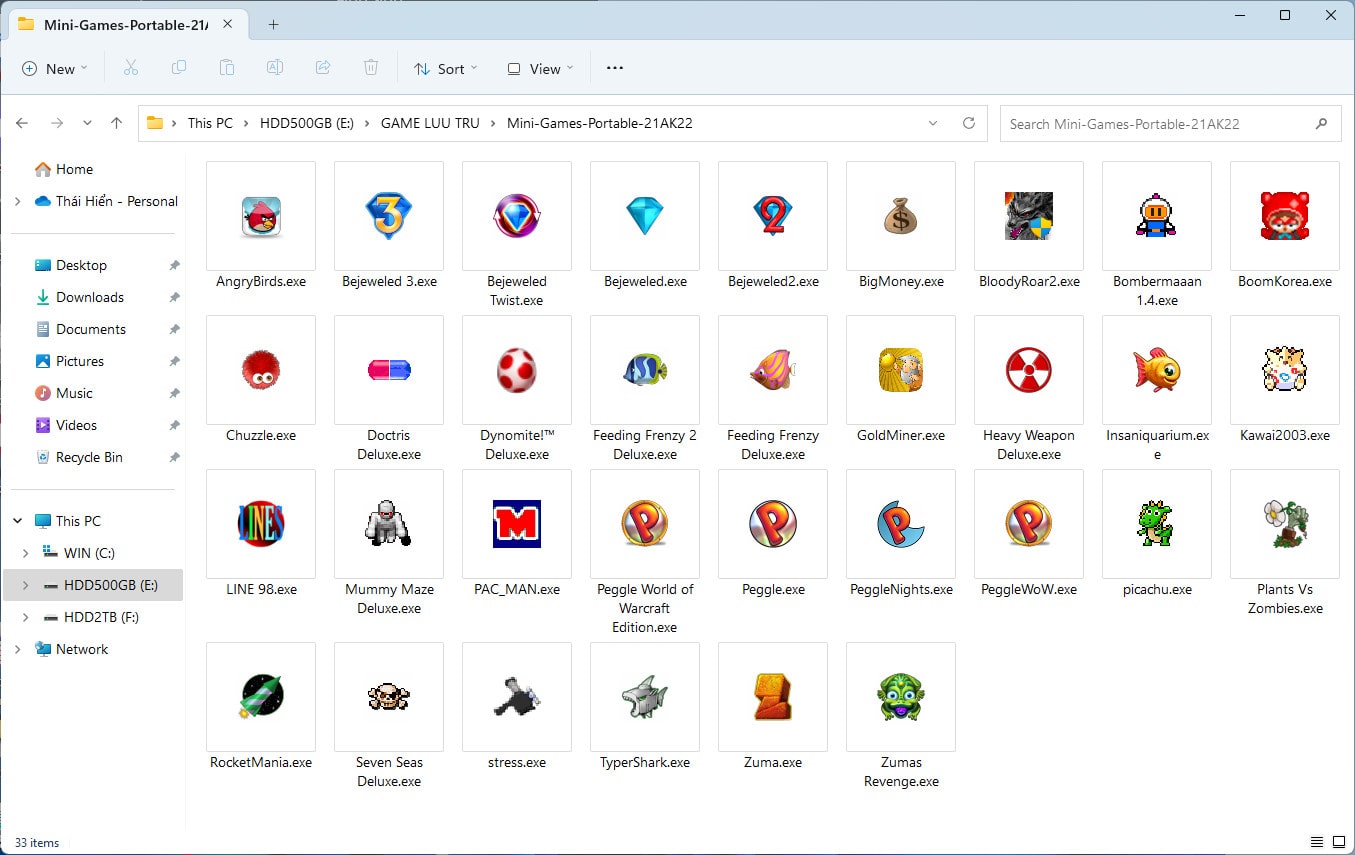
Task: Select picachu.exe green dragon icon
Action: [1157, 524]
